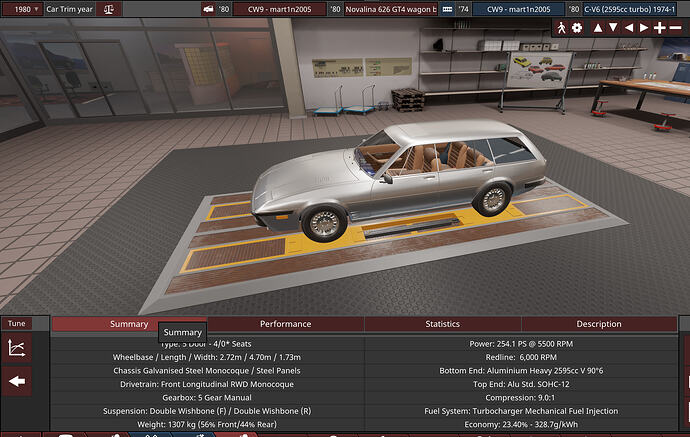The height and width of the screenshot is (437, 690).
Task: Click the back arrow button
Action: [x=17, y=381]
